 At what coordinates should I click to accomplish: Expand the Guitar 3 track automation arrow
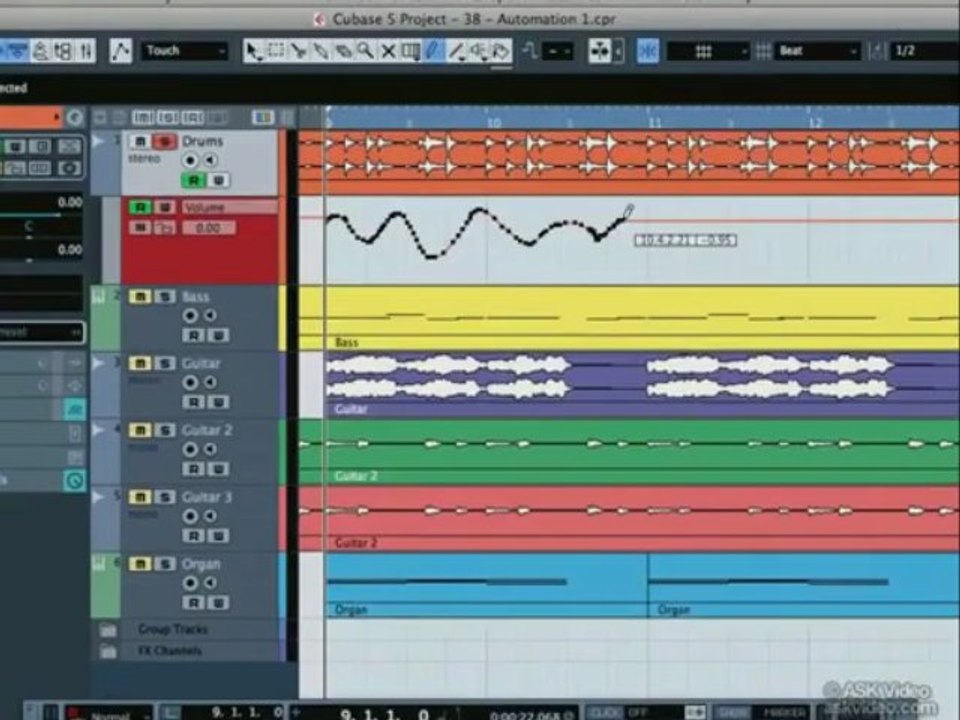point(98,497)
